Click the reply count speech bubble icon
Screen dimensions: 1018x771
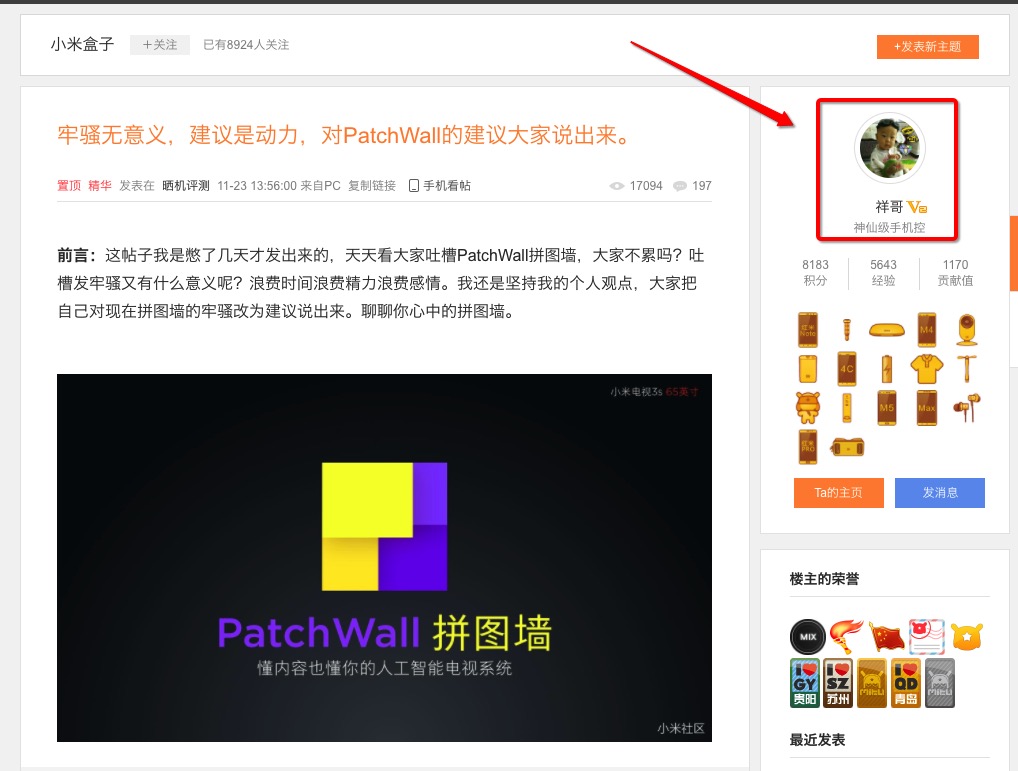point(680,186)
